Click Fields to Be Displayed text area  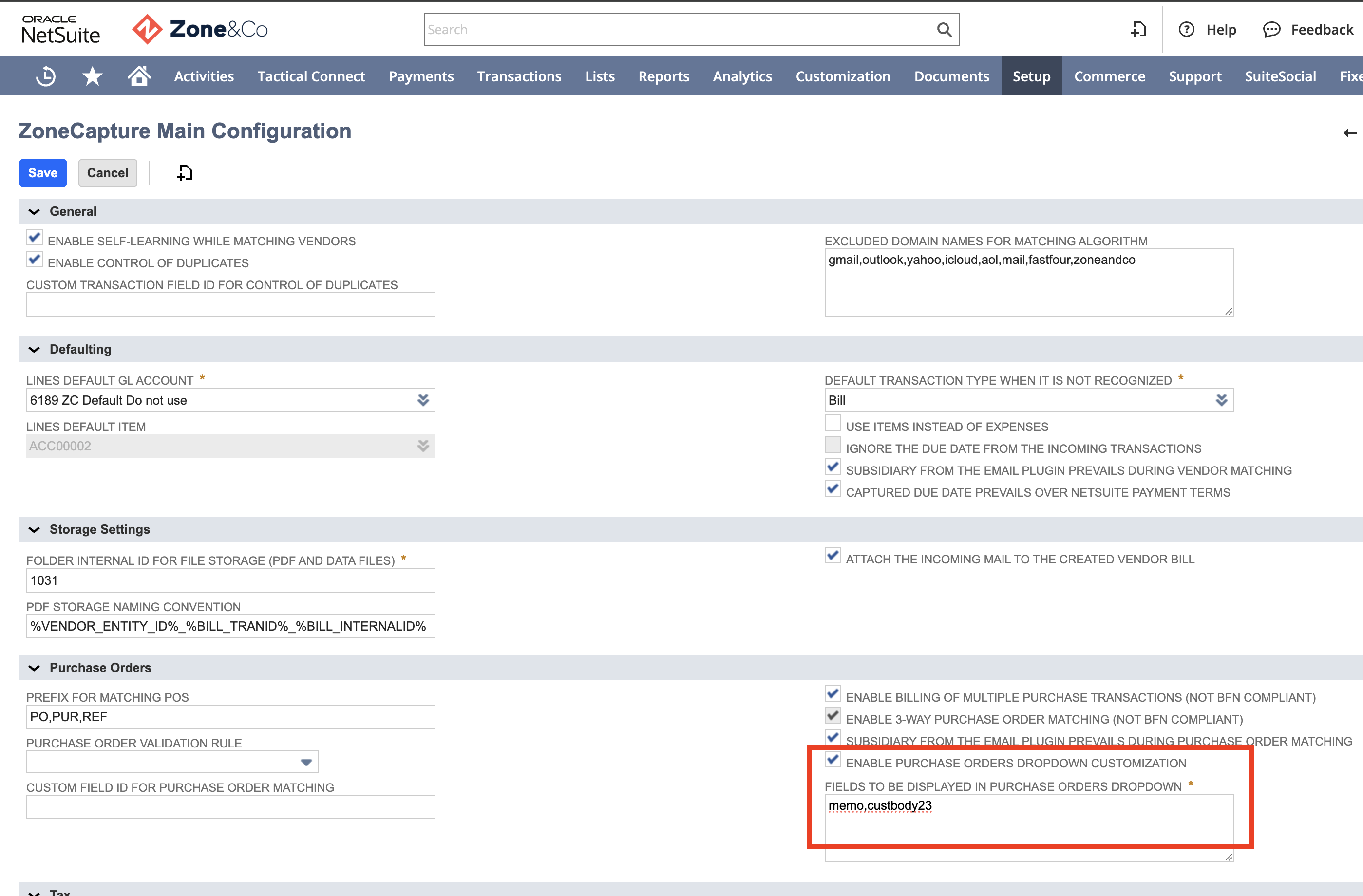point(1028,828)
